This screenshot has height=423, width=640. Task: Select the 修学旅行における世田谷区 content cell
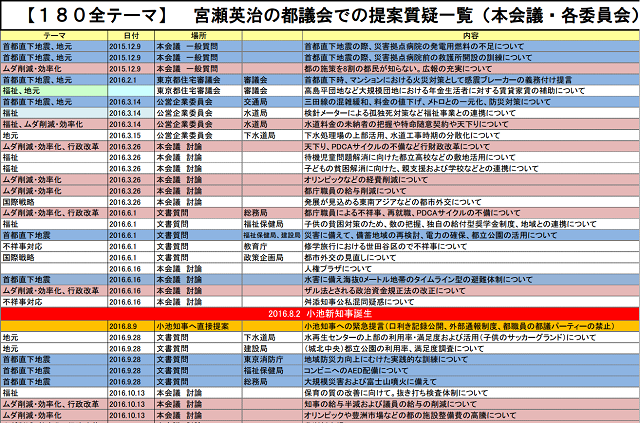pyautogui.click(x=471, y=246)
